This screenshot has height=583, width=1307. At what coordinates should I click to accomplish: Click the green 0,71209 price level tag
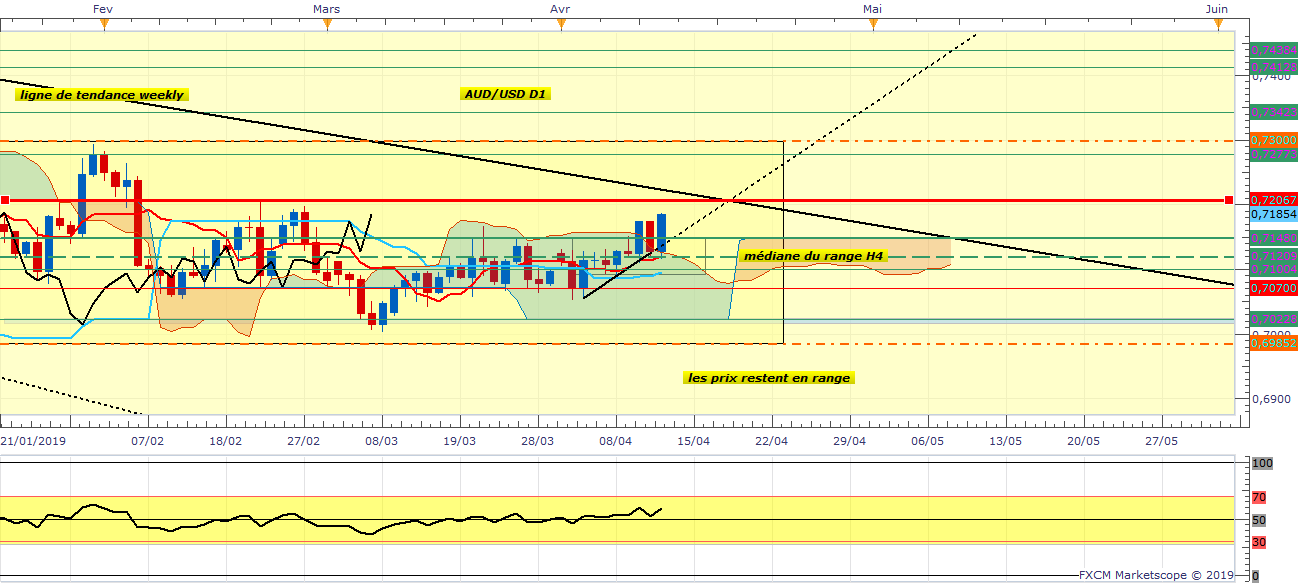pyautogui.click(x=1276, y=256)
